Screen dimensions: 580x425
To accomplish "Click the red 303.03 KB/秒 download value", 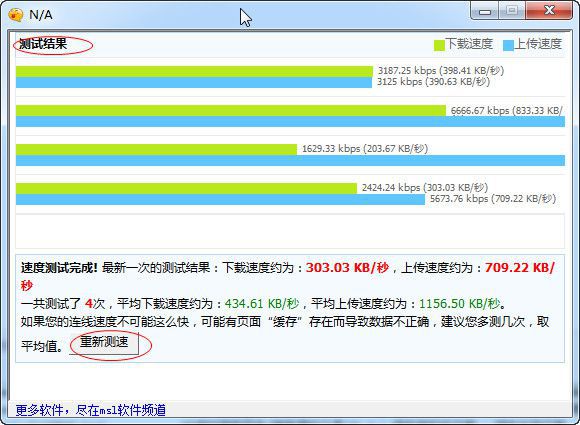I will coord(347,267).
